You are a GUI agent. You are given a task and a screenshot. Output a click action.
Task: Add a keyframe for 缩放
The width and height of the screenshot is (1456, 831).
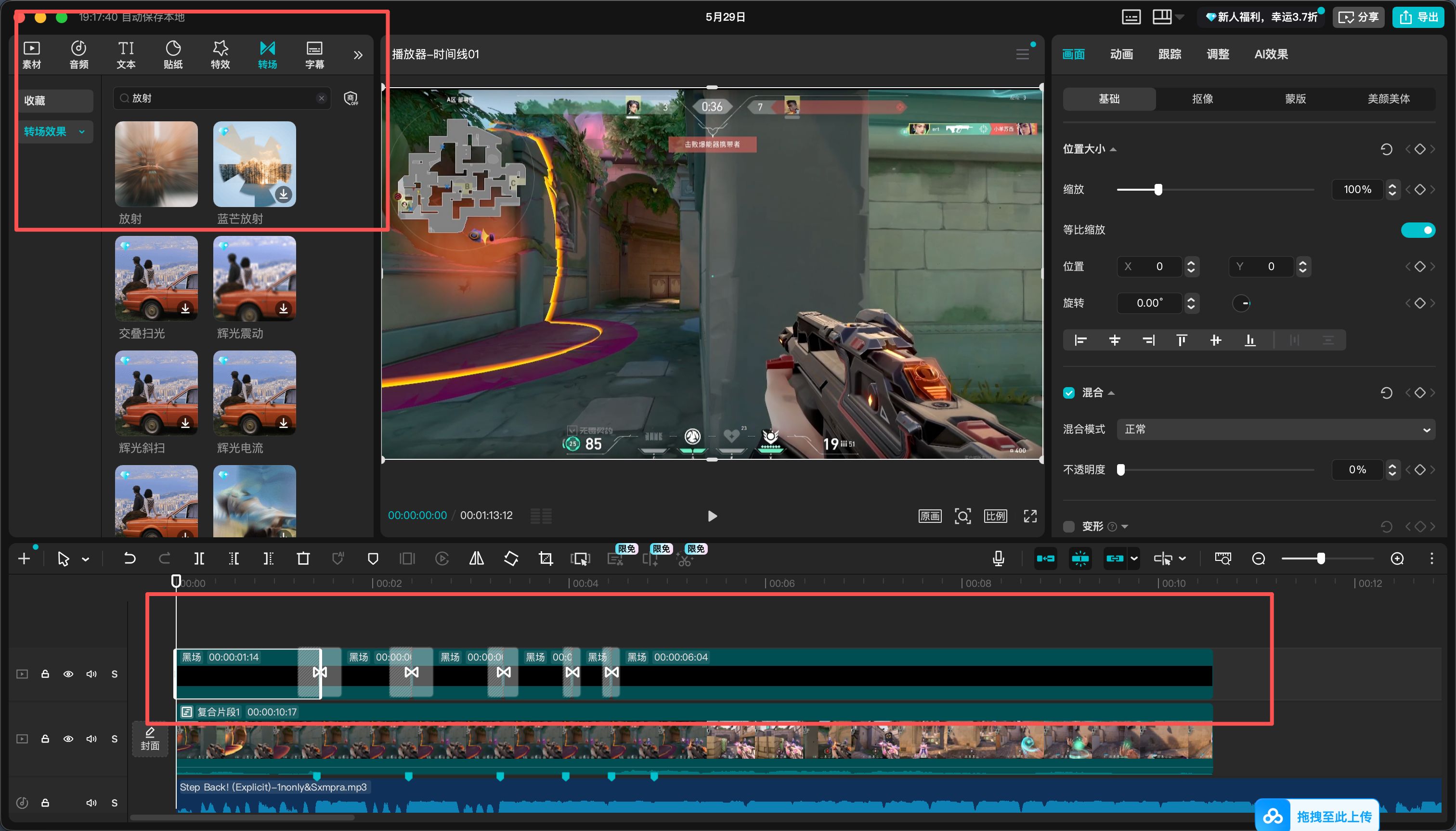click(x=1420, y=190)
